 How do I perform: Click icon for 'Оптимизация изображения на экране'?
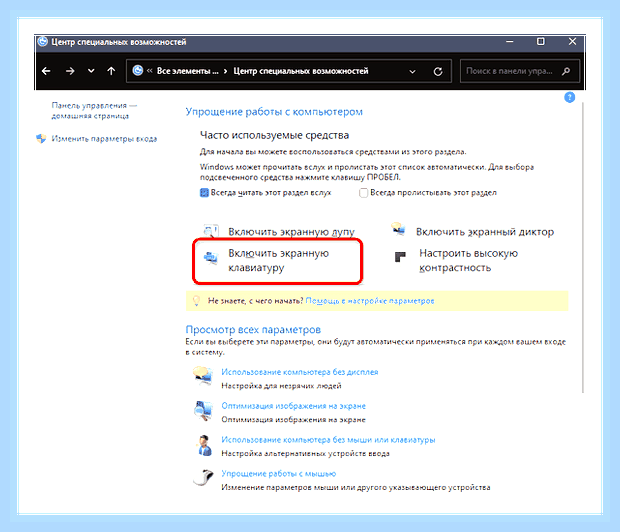pyautogui.click(x=203, y=411)
